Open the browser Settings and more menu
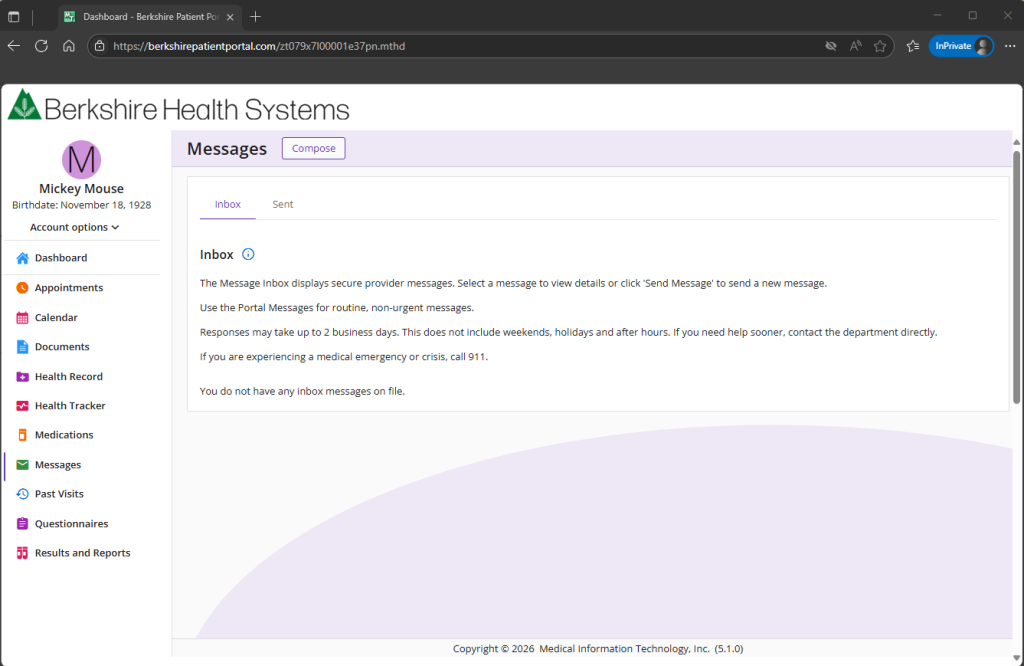The image size is (1024, 666). click(x=1009, y=46)
